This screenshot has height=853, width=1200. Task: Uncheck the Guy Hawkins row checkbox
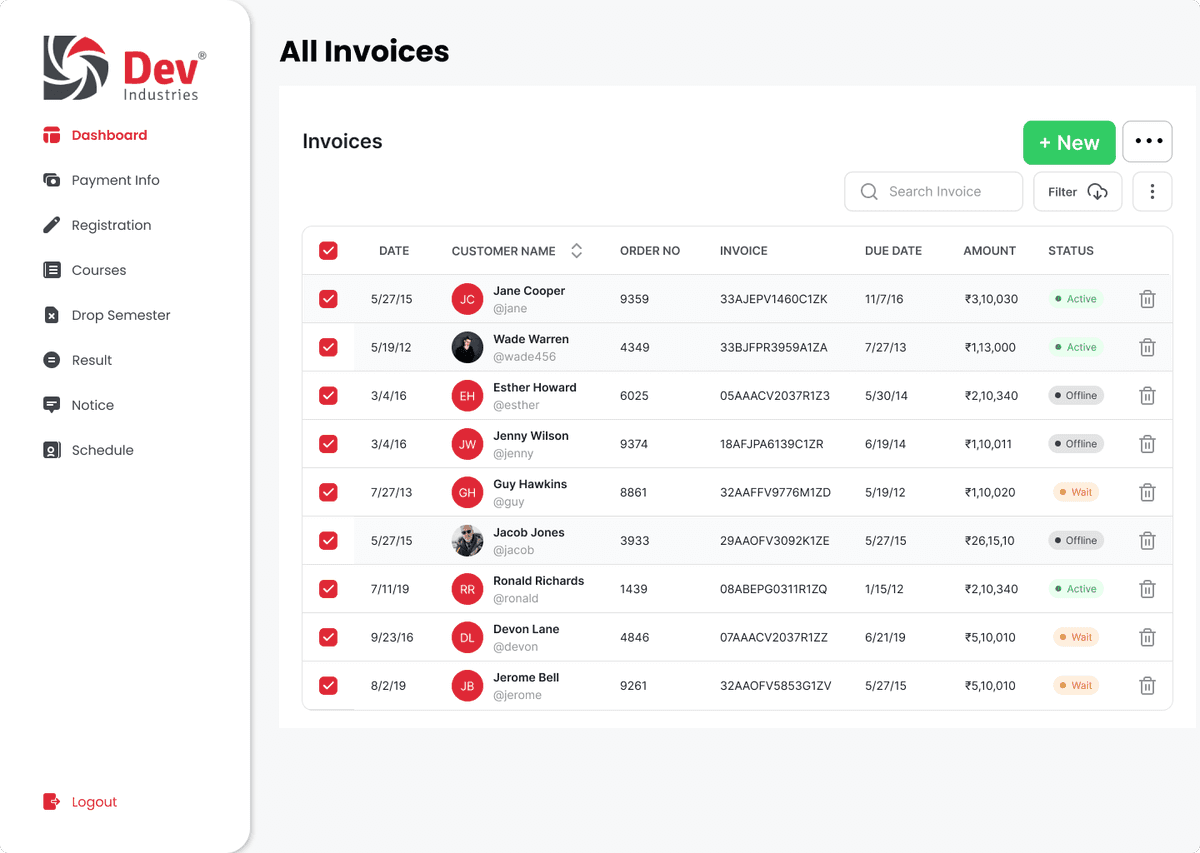328,492
